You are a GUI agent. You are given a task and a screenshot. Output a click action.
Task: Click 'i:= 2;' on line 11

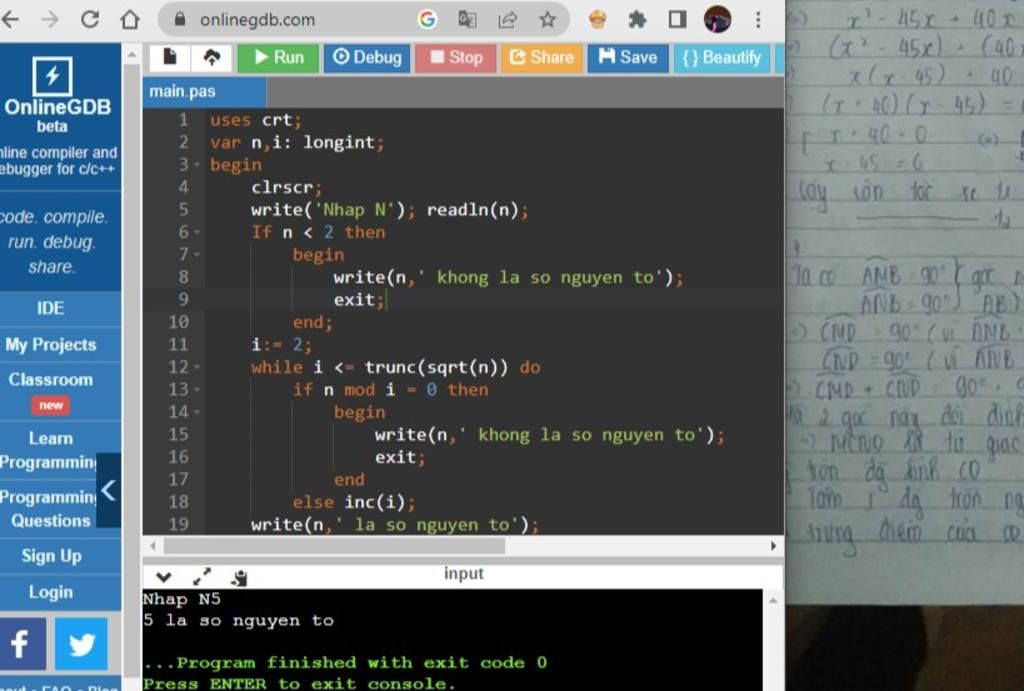coord(281,344)
